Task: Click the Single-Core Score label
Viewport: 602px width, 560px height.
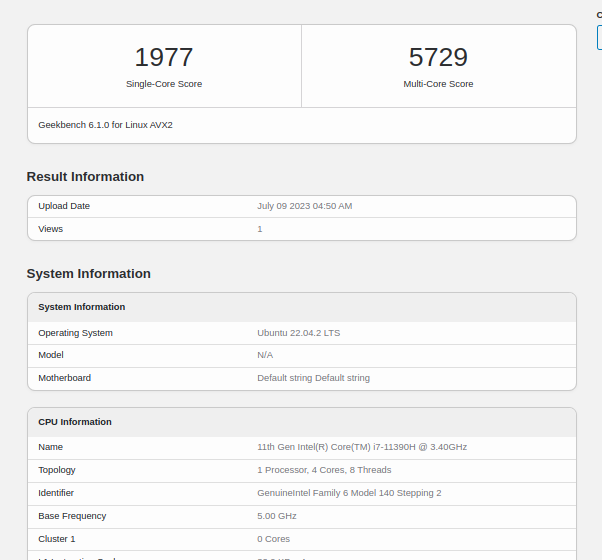Action: [x=164, y=84]
